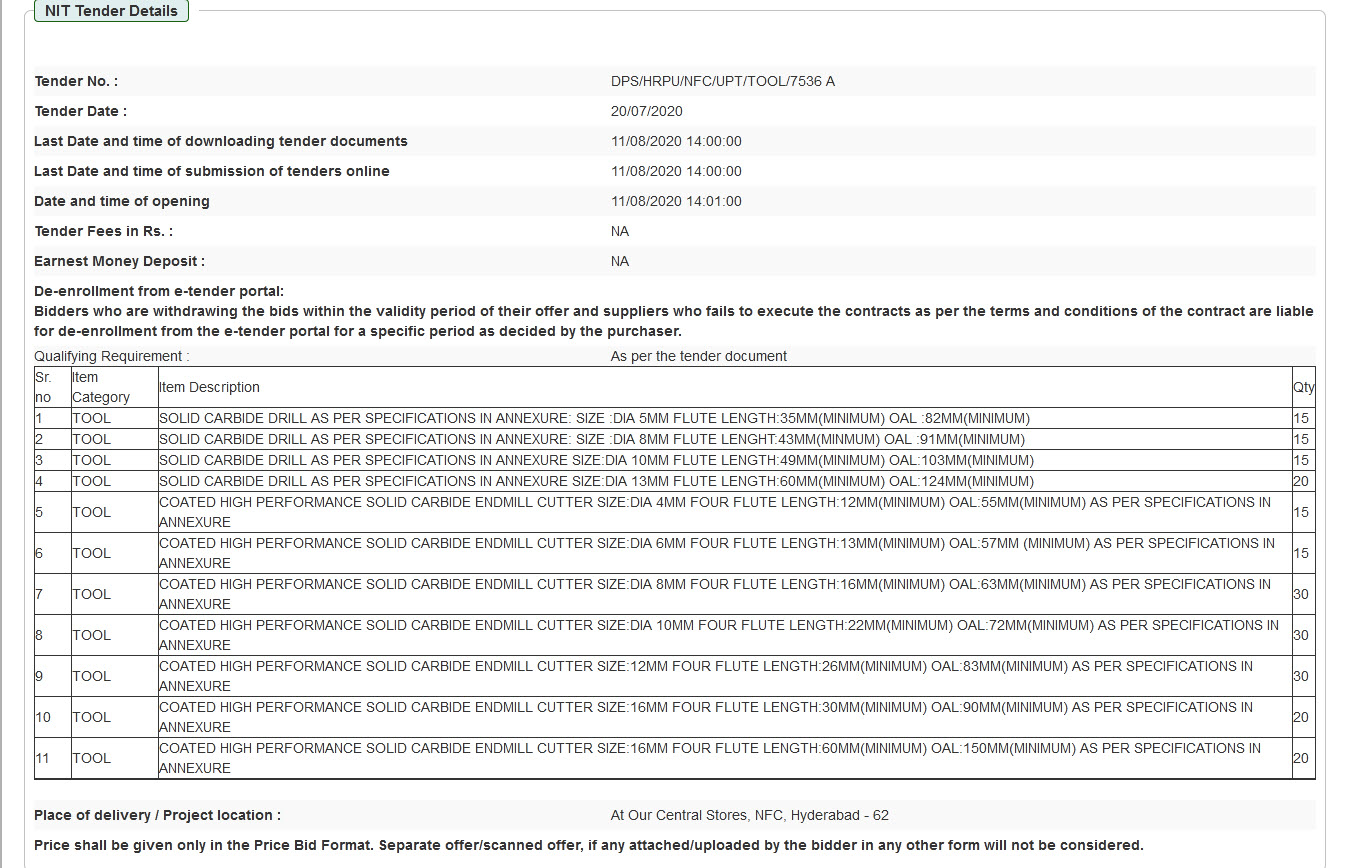Select the DIA 4MM endmill cutter description
Viewport: 1348px width, 868px height.
[x=715, y=512]
